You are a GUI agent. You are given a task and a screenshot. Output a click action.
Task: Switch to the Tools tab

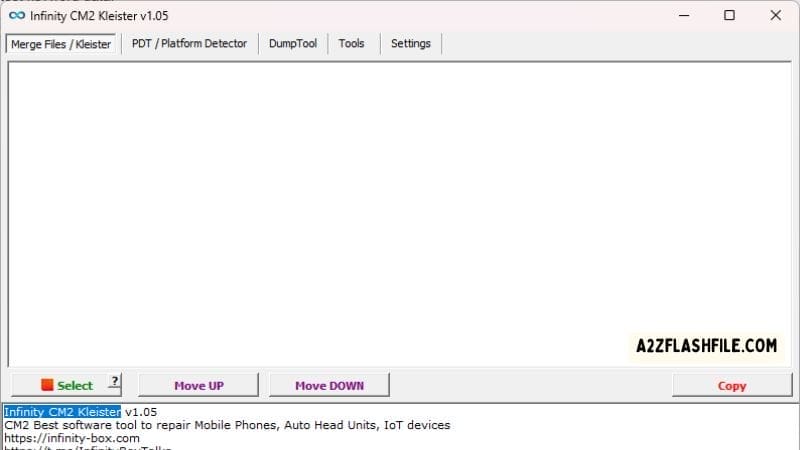click(x=351, y=44)
